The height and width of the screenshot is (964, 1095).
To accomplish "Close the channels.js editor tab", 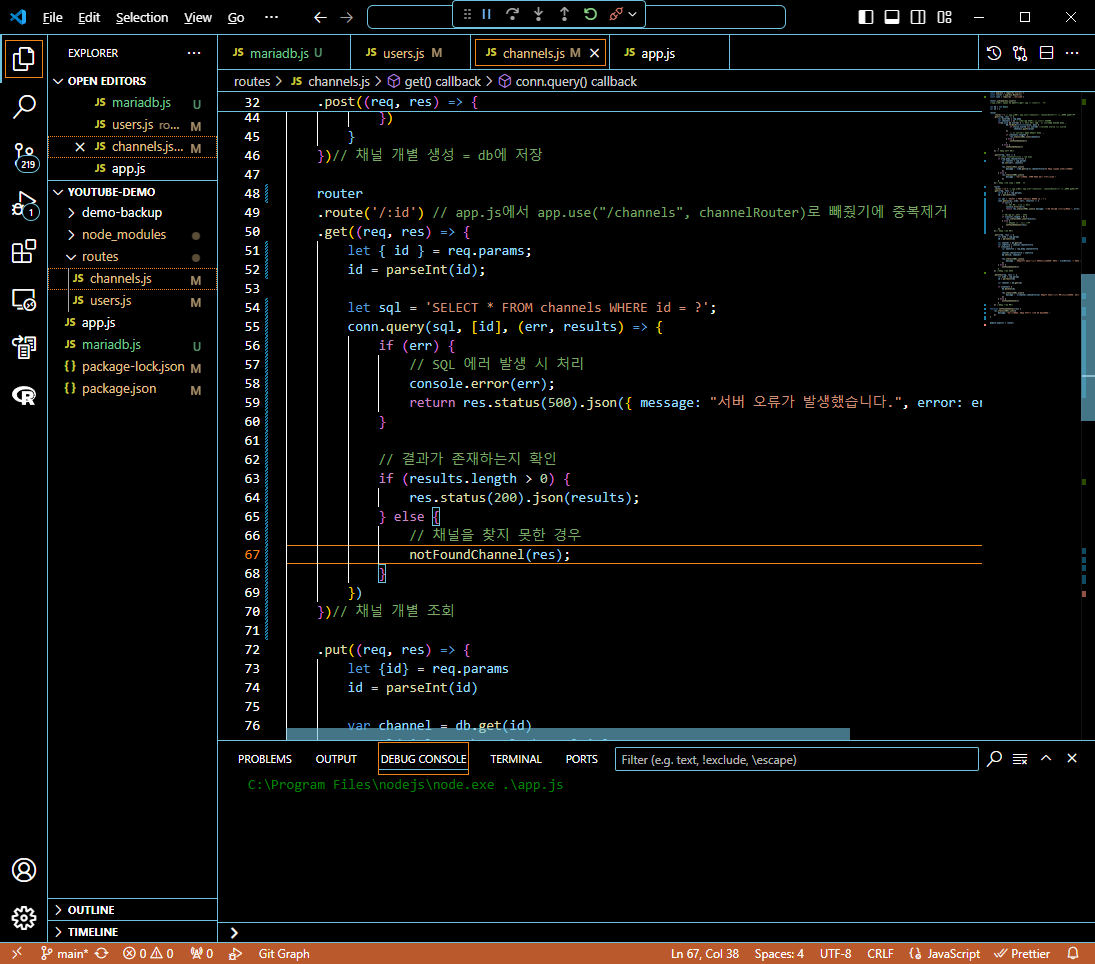I will pyautogui.click(x=594, y=53).
